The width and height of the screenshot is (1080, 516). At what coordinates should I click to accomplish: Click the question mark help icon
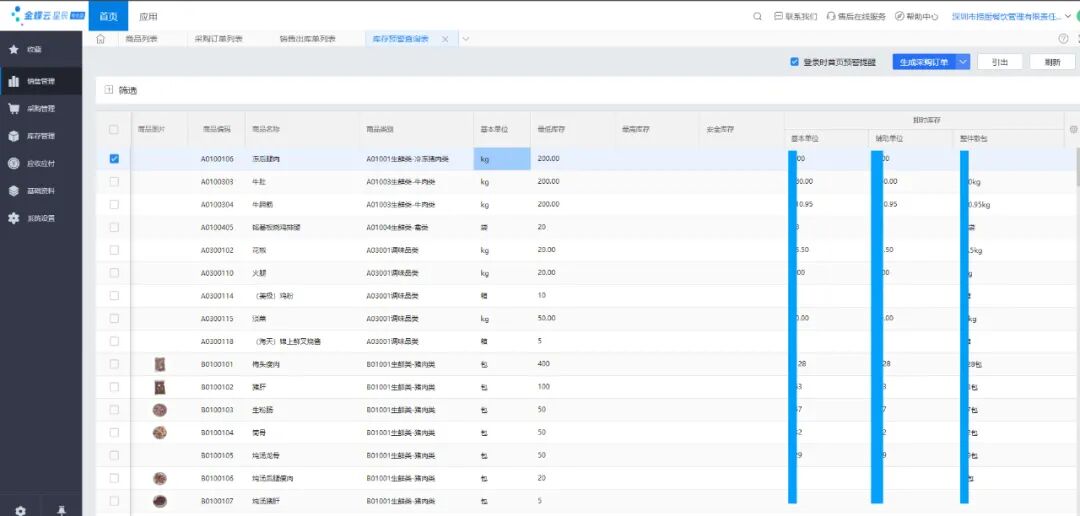pos(1063,39)
